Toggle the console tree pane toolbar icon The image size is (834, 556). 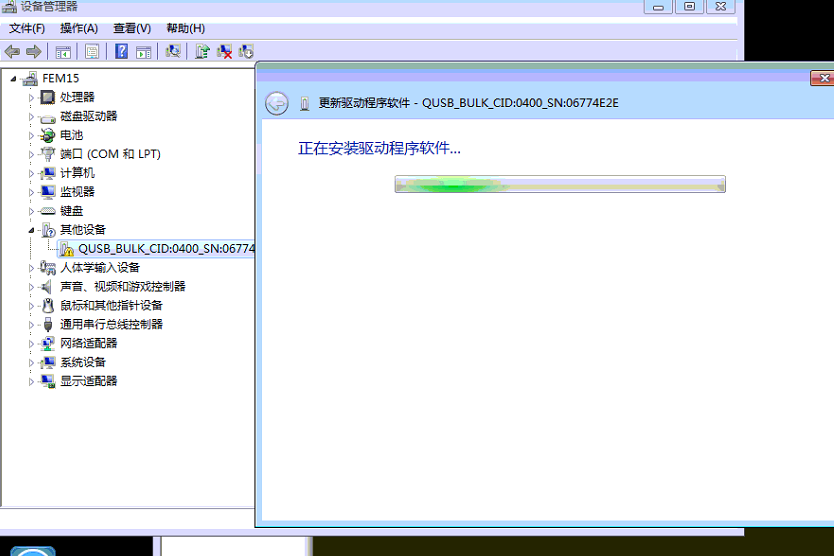pyautogui.click(x=63, y=52)
